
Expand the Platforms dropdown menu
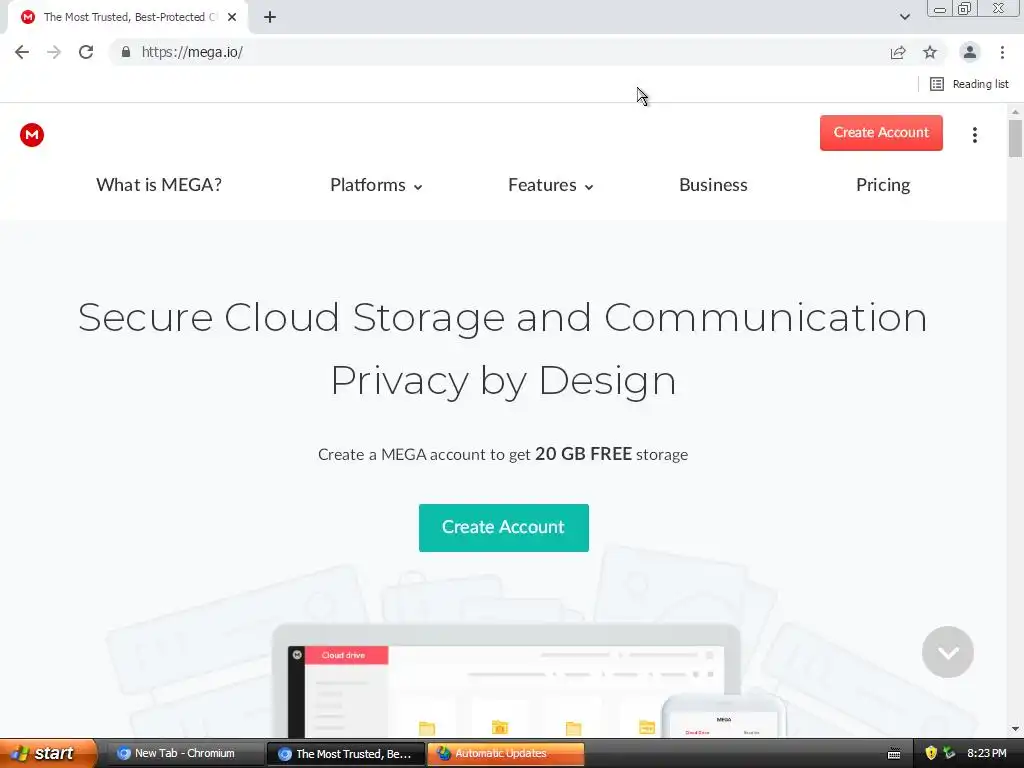coord(376,185)
